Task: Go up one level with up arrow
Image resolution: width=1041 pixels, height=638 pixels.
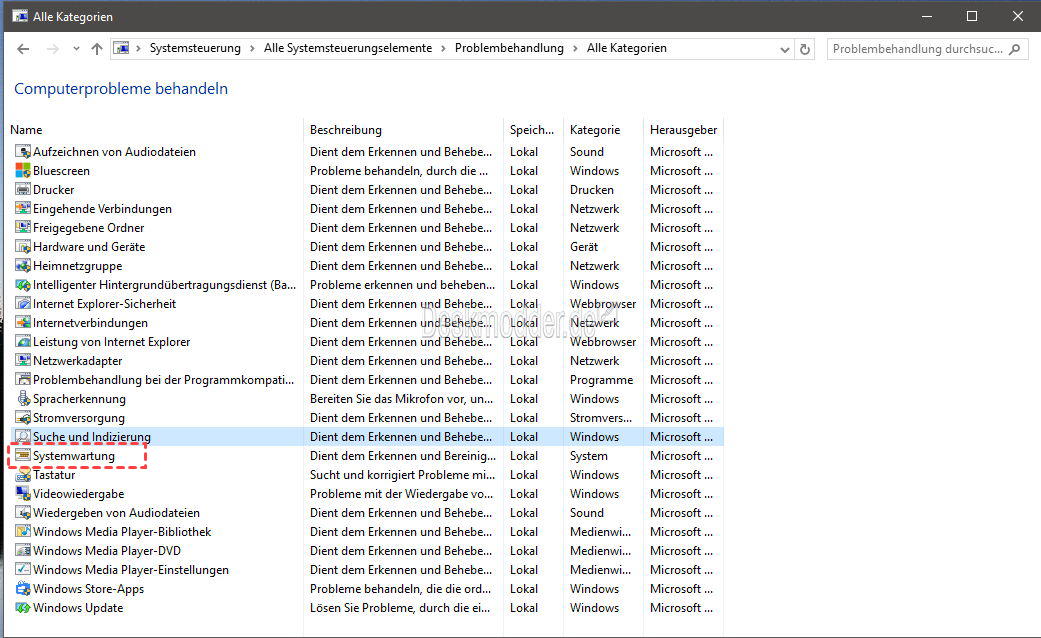Action: click(x=97, y=49)
